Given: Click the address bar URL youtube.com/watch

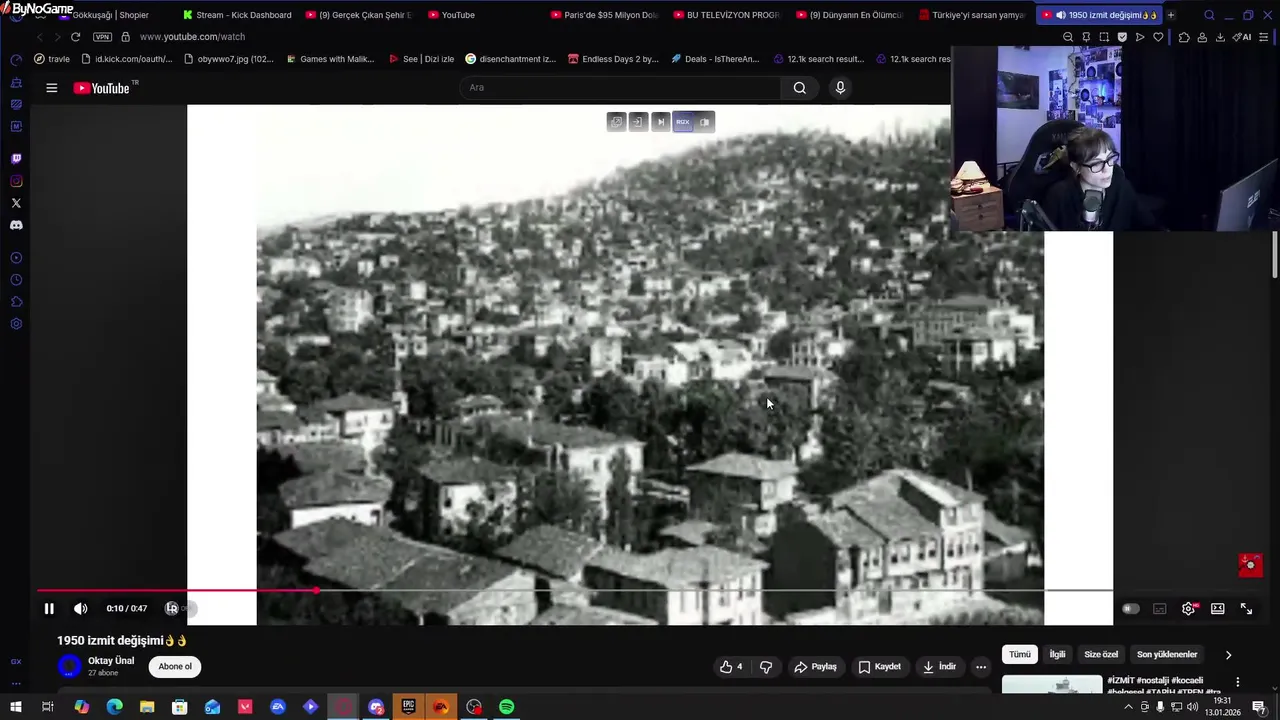Looking at the screenshot, I should coord(192,37).
